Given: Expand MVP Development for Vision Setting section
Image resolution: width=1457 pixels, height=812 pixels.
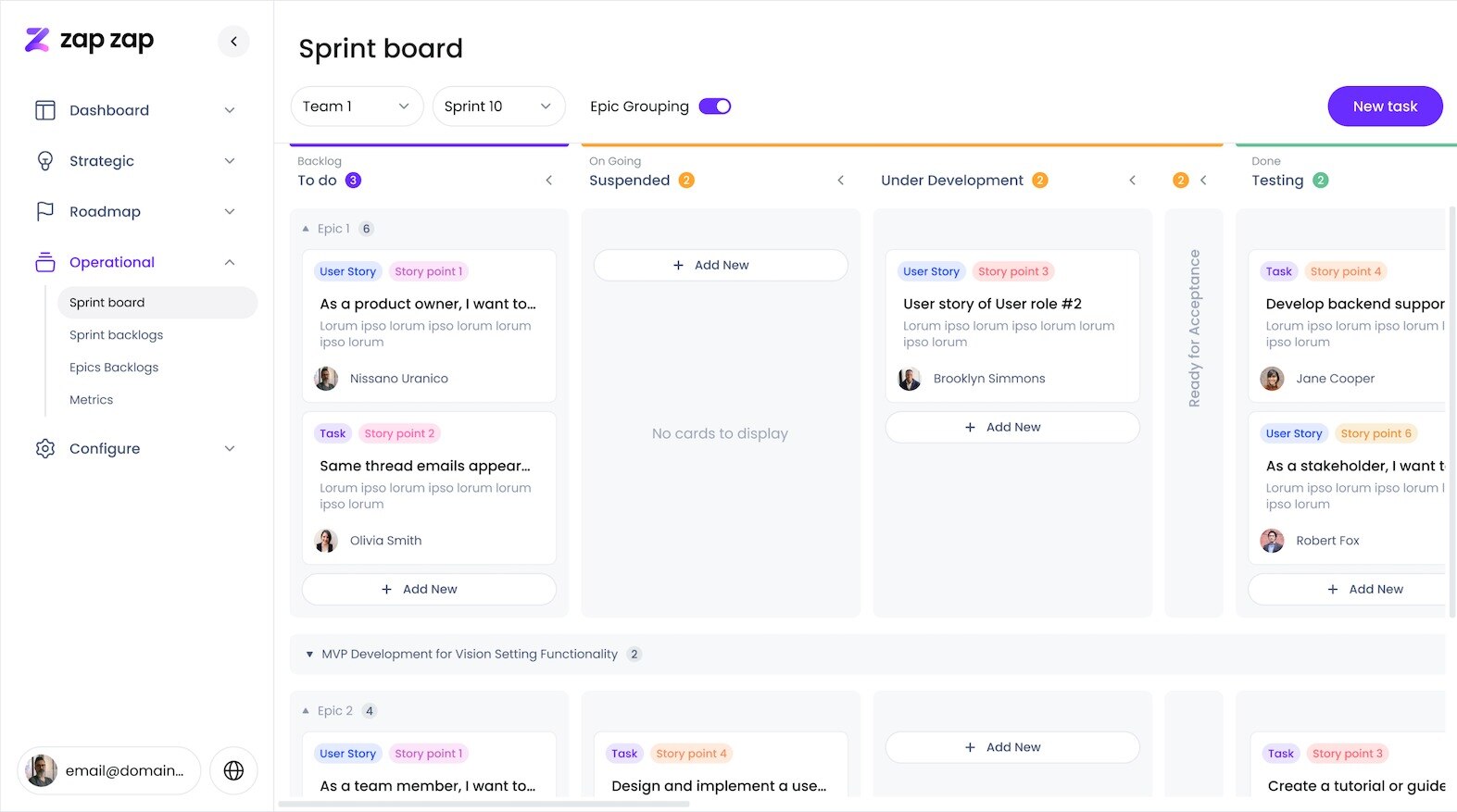Looking at the screenshot, I should 309,655.
